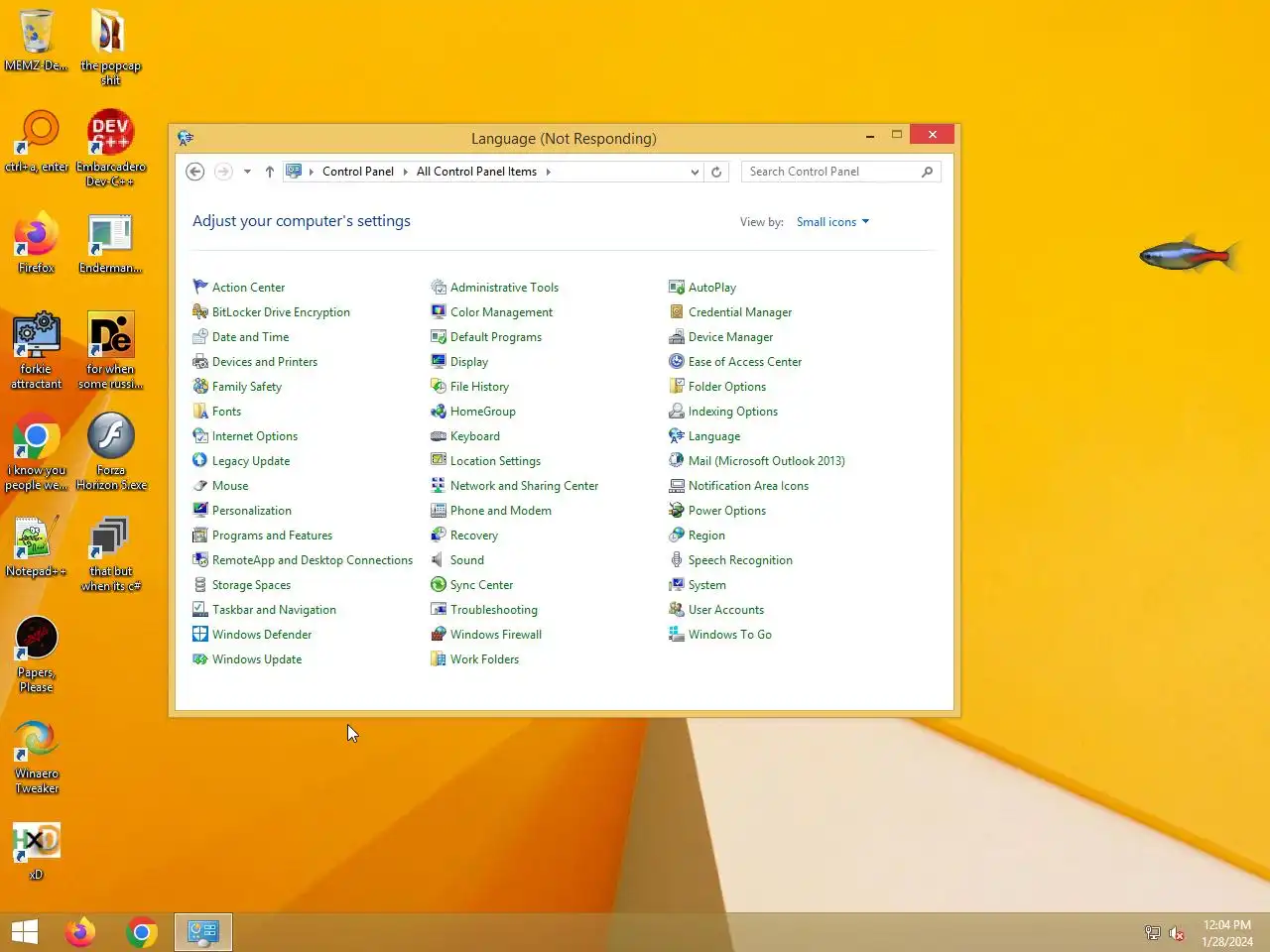This screenshot has height=952, width=1270.
Task: Select Papers, Please desktop icon
Action: click(x=36, y=654)
